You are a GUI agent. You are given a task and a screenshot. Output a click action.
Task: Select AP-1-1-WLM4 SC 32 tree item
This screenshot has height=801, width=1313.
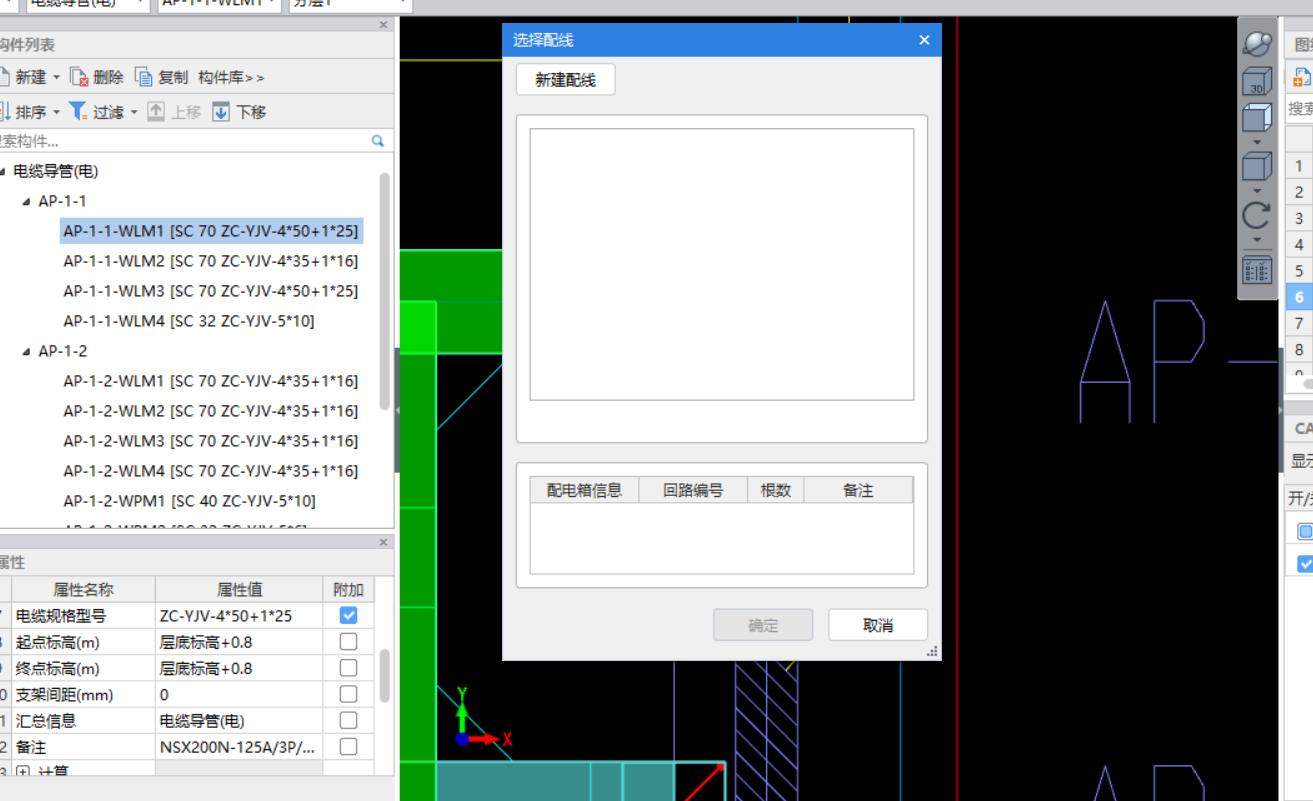(189, 321)
